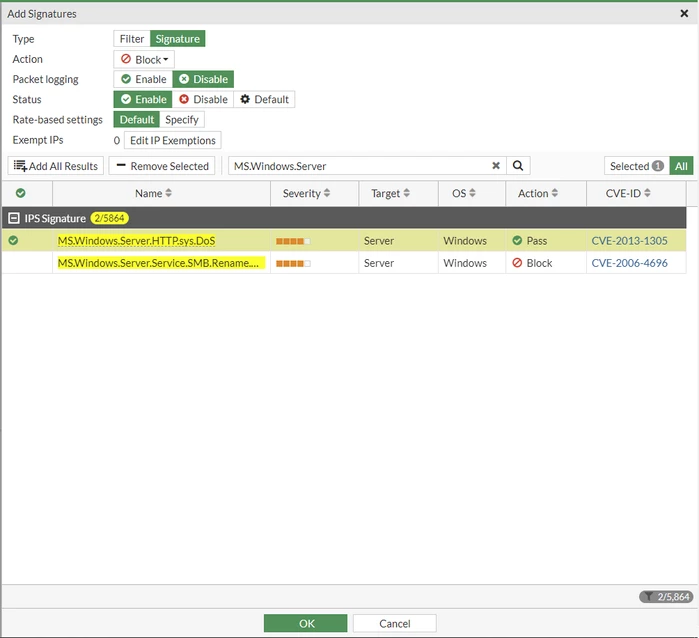Toggle the select-all check in header
Image resolution: width=699 pixels, height=638 pixels.
point(21,193)
